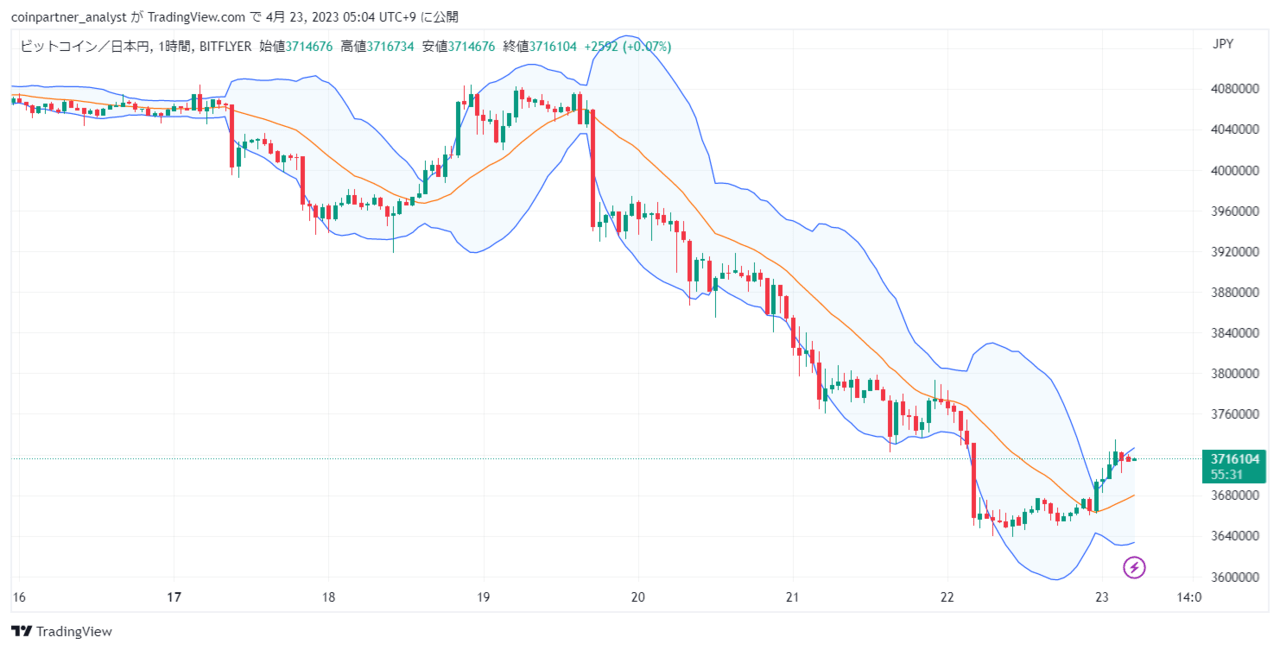Select the green current price label 3716104

[1236, 458]
